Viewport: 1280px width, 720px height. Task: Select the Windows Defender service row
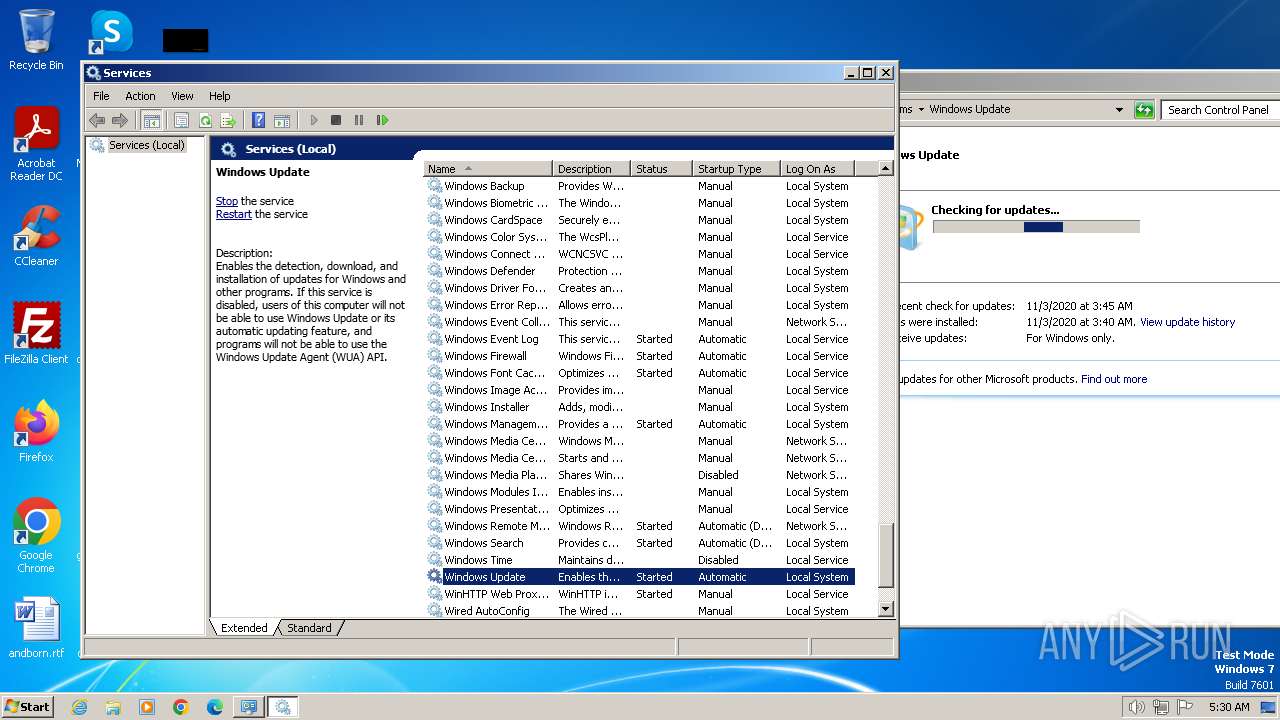pyautogui.click(x=640, y=271)
